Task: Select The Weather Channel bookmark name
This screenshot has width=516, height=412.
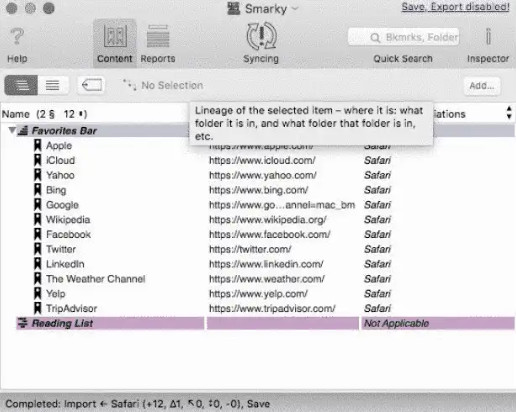Action: (x=96, y=279)
